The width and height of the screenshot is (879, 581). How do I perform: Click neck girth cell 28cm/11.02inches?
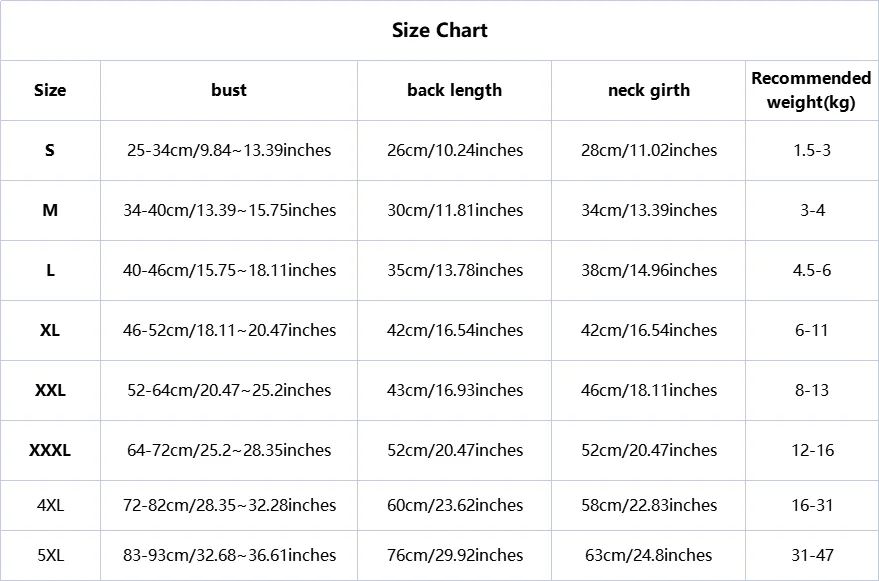649,150
